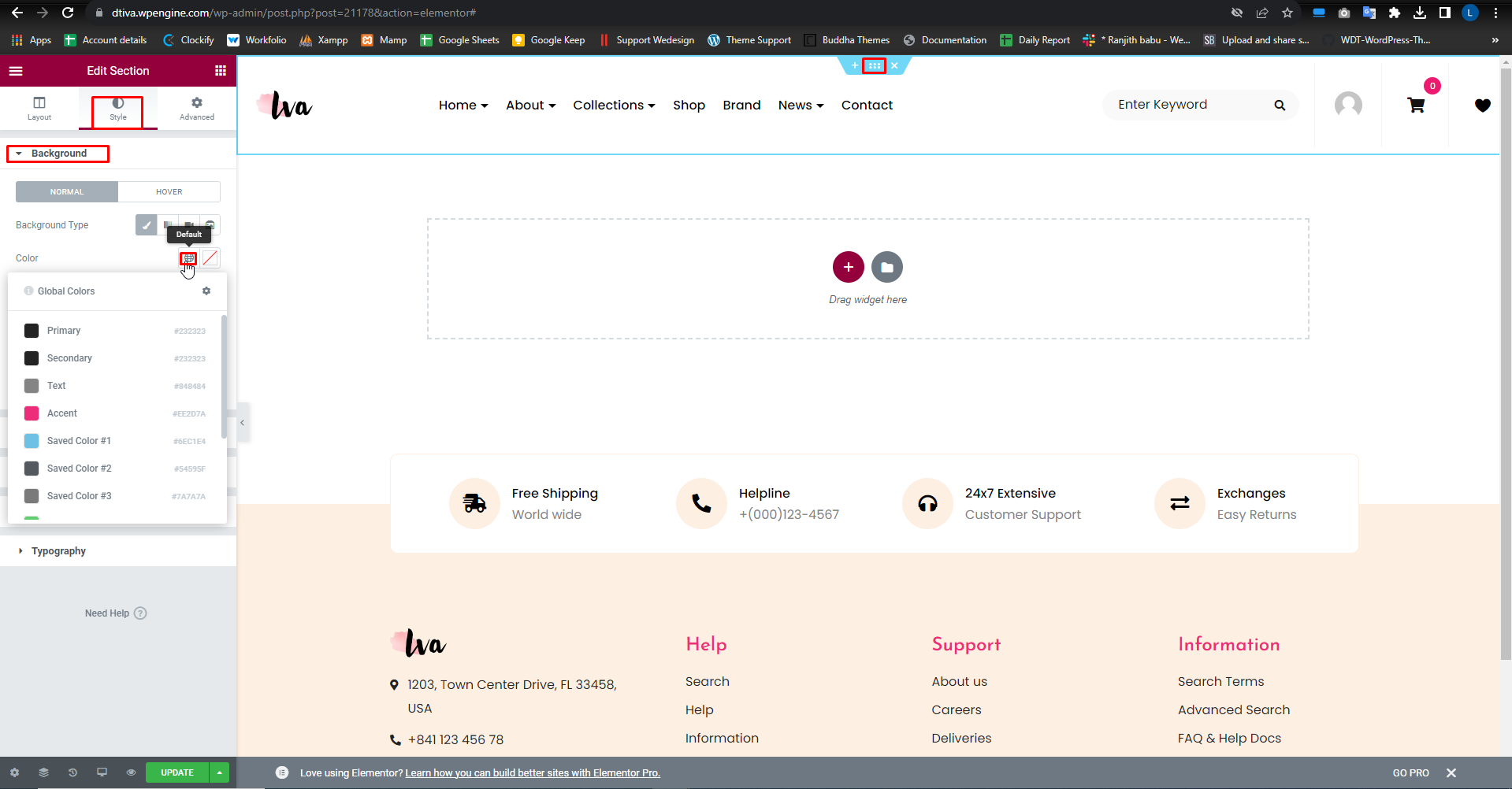1512x789 pixels.
Task: Open Elementor hamburger menu in panel header
Action: pos(16,71)
